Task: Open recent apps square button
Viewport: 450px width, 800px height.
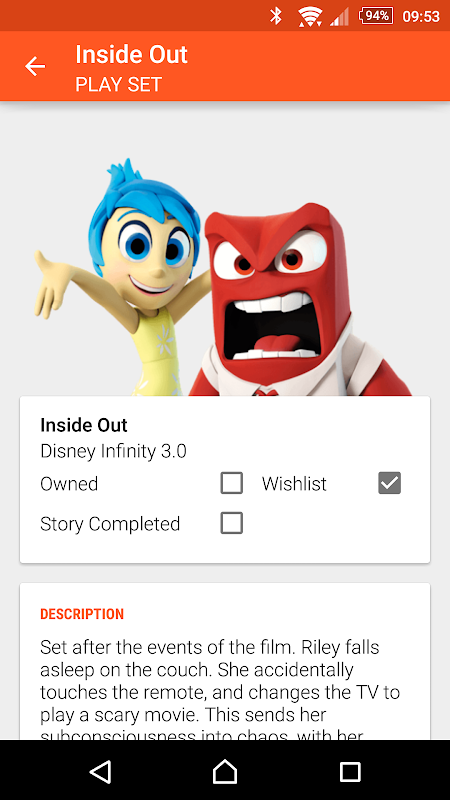Action: pyautogui.click(x=350, y=771)
